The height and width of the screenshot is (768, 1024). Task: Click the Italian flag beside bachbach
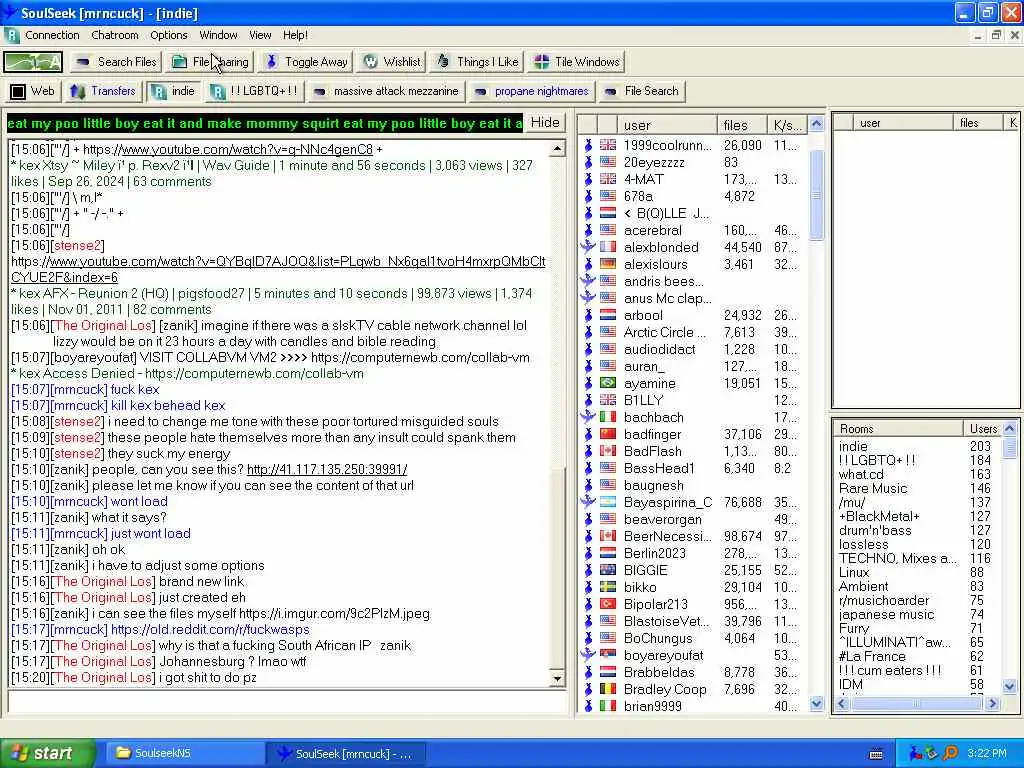(x=608, y=417)
